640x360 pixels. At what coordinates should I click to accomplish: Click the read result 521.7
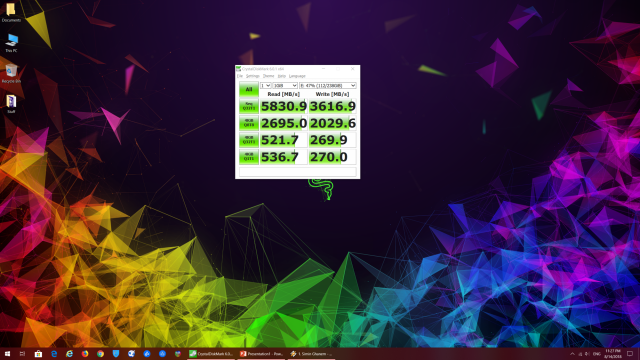click(283, 140)
